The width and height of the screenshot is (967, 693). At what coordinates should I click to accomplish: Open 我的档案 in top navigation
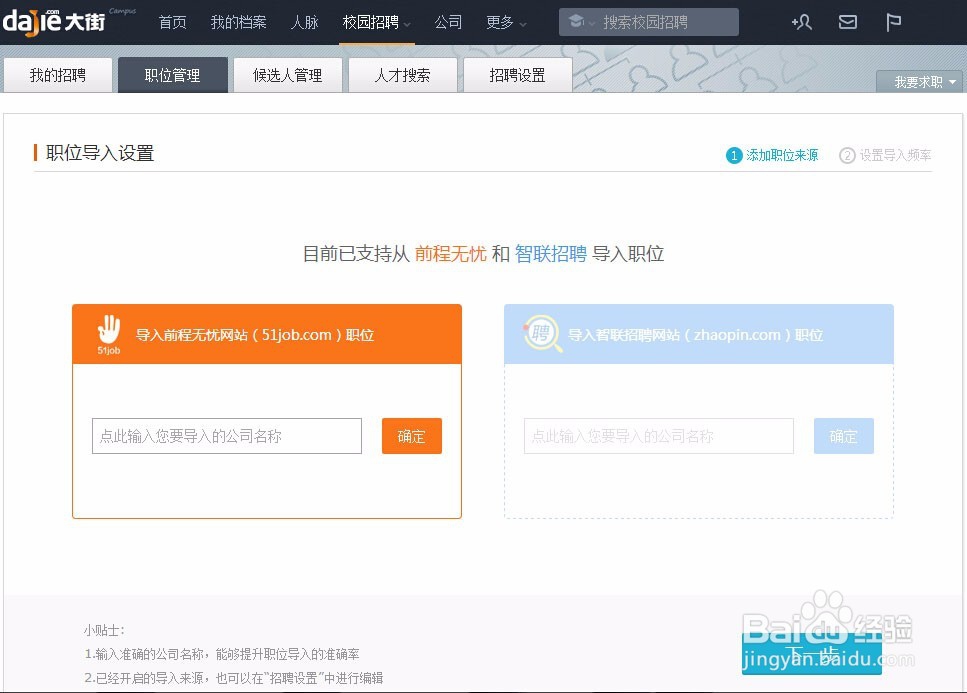tap(239, 22)
